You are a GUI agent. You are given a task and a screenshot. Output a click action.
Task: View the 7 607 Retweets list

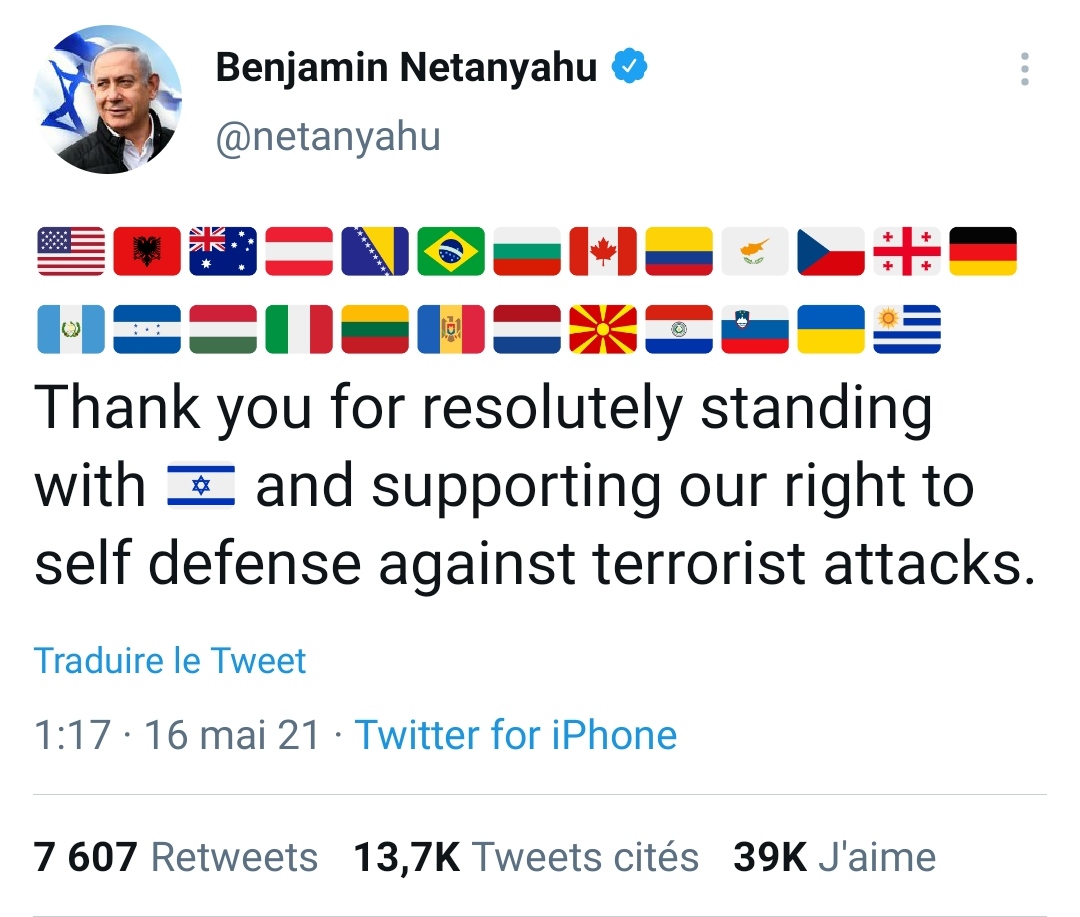[176, 857]
